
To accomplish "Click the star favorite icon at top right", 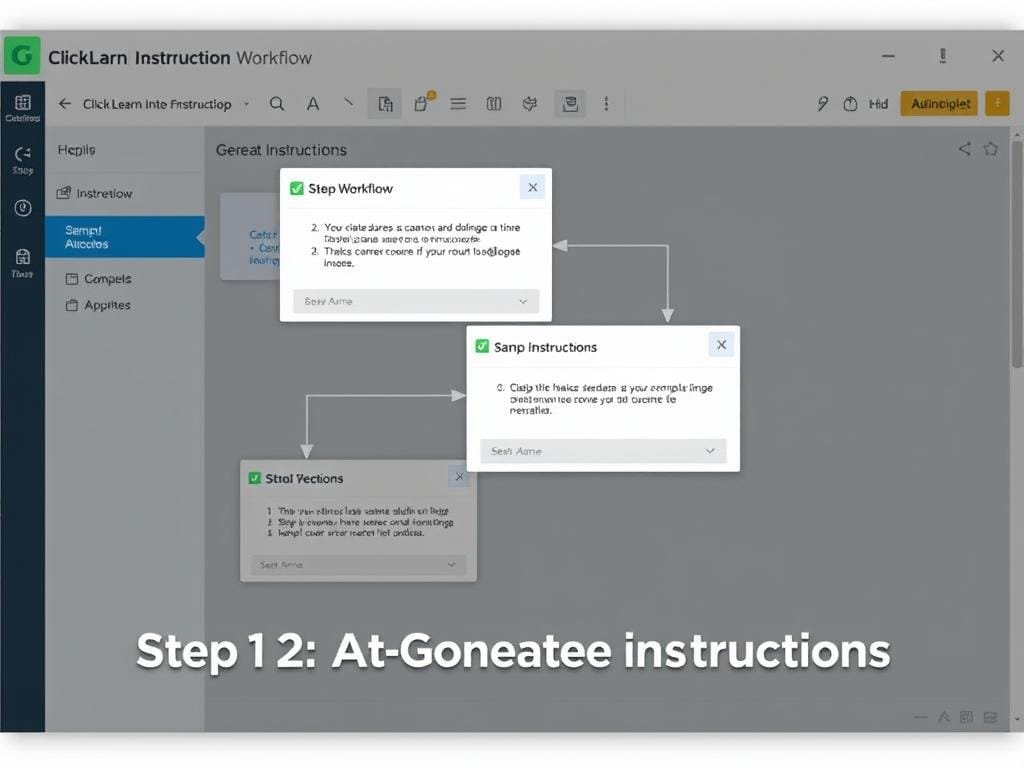I will tap(990, 149).
